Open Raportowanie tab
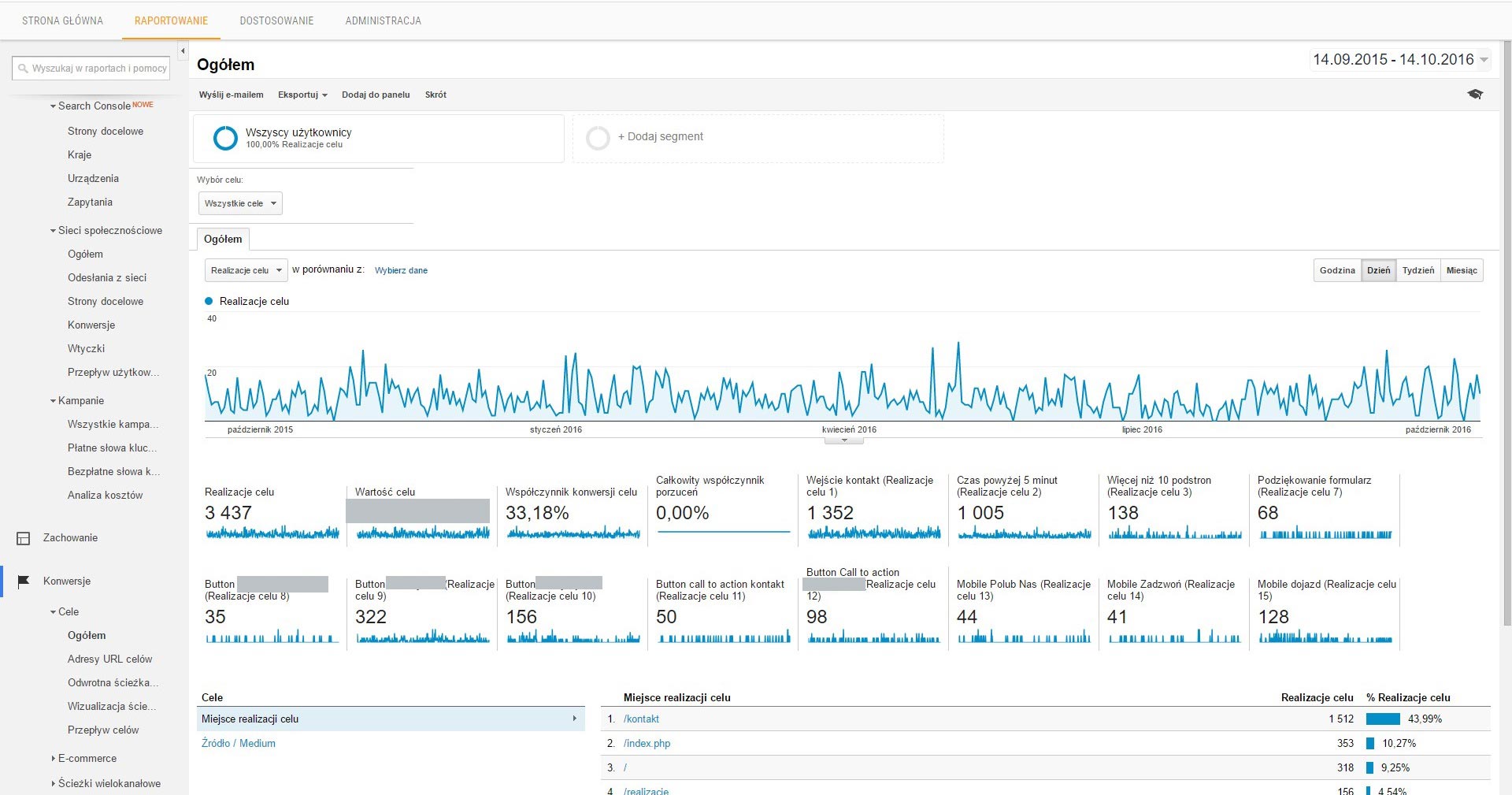The width and height of the screenshot is (1512, 795). pos(171,21)
